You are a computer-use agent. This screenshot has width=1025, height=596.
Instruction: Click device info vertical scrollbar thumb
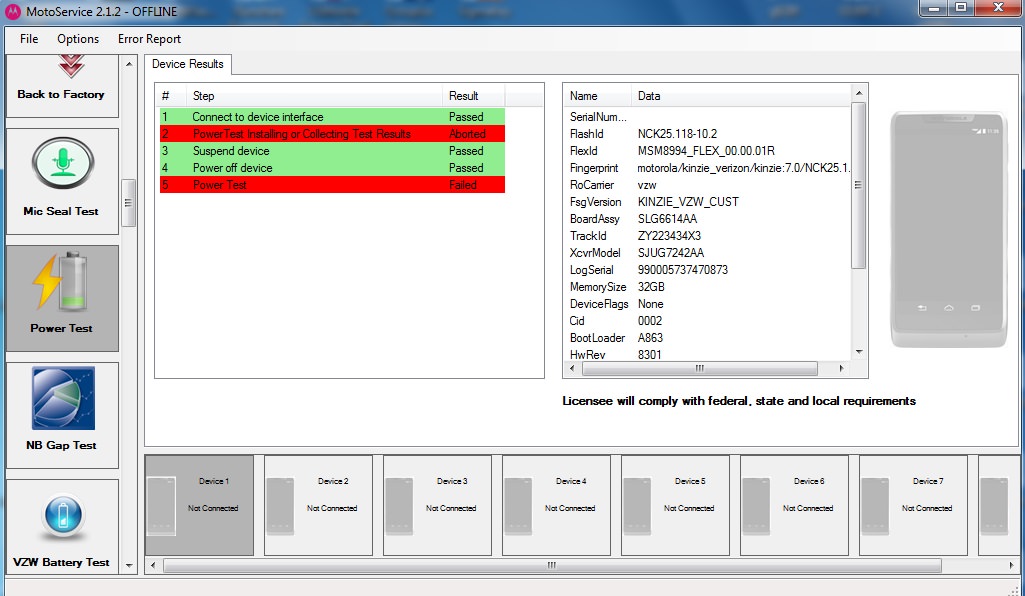click(859, 185)
